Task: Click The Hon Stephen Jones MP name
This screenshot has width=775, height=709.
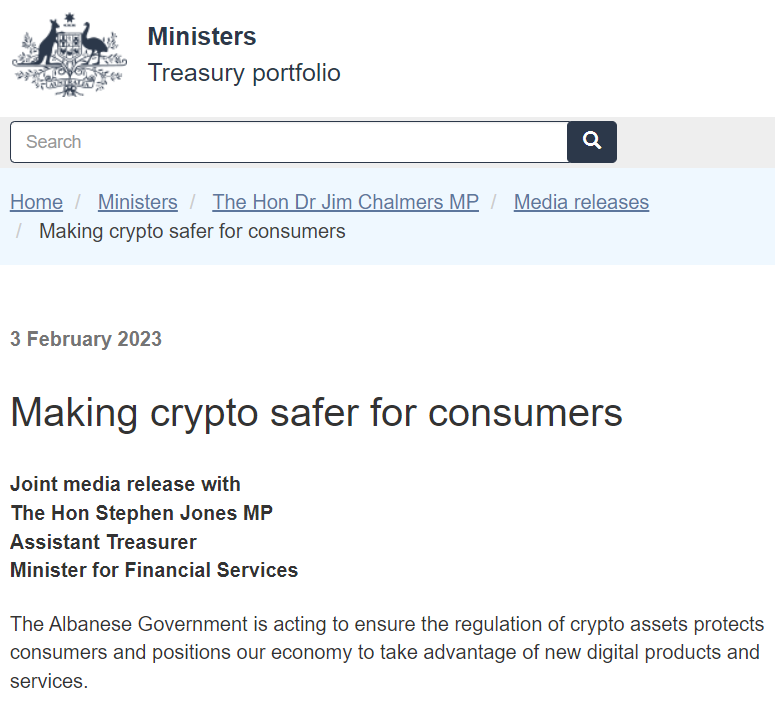Action: click(141, 513)
